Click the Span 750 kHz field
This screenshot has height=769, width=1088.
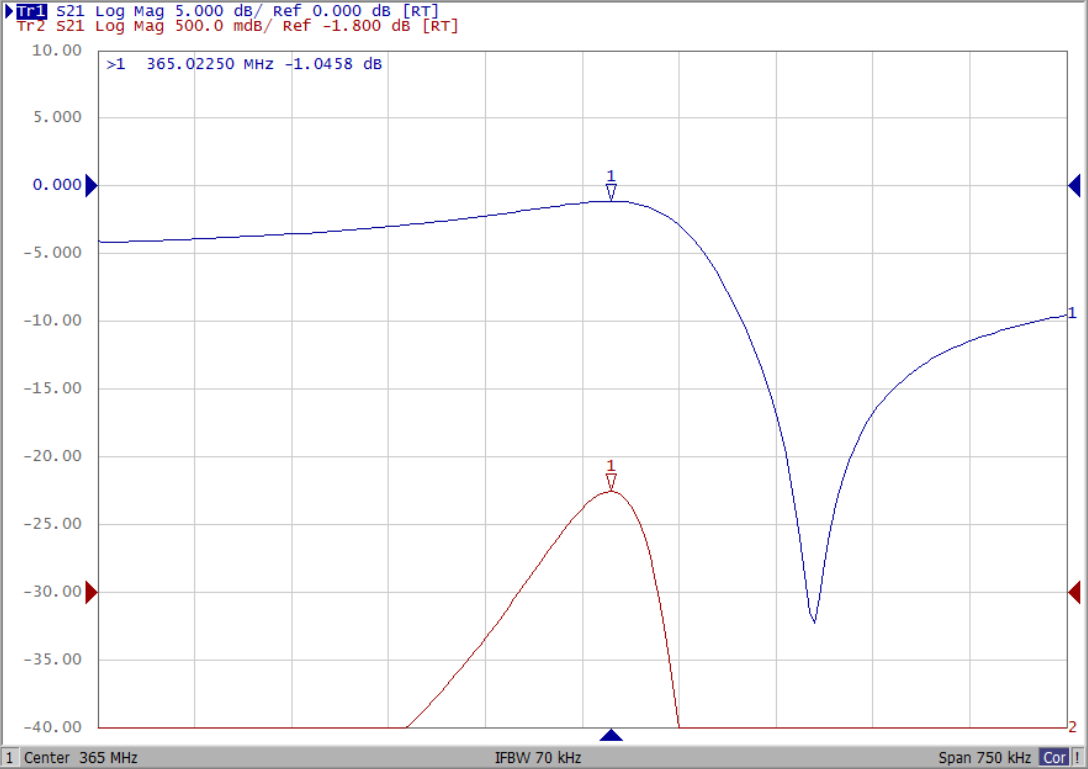click(984, 757)
